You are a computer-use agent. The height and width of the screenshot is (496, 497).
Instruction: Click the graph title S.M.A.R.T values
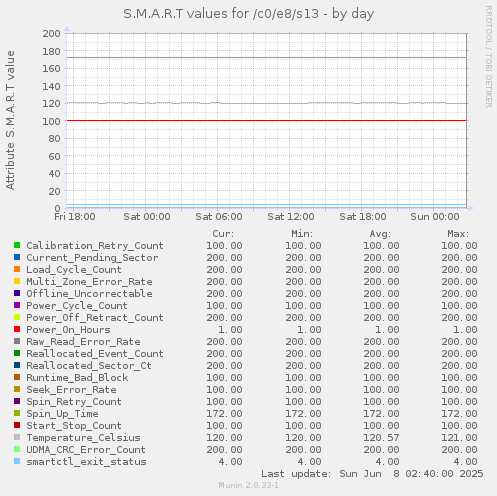[249, 14]
